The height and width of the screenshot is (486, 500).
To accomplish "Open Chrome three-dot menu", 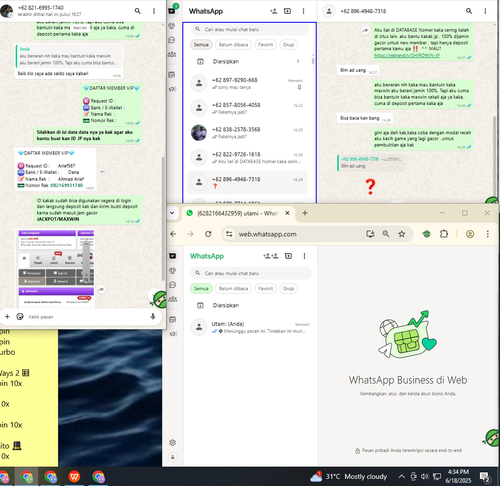I will coord(488,234).
